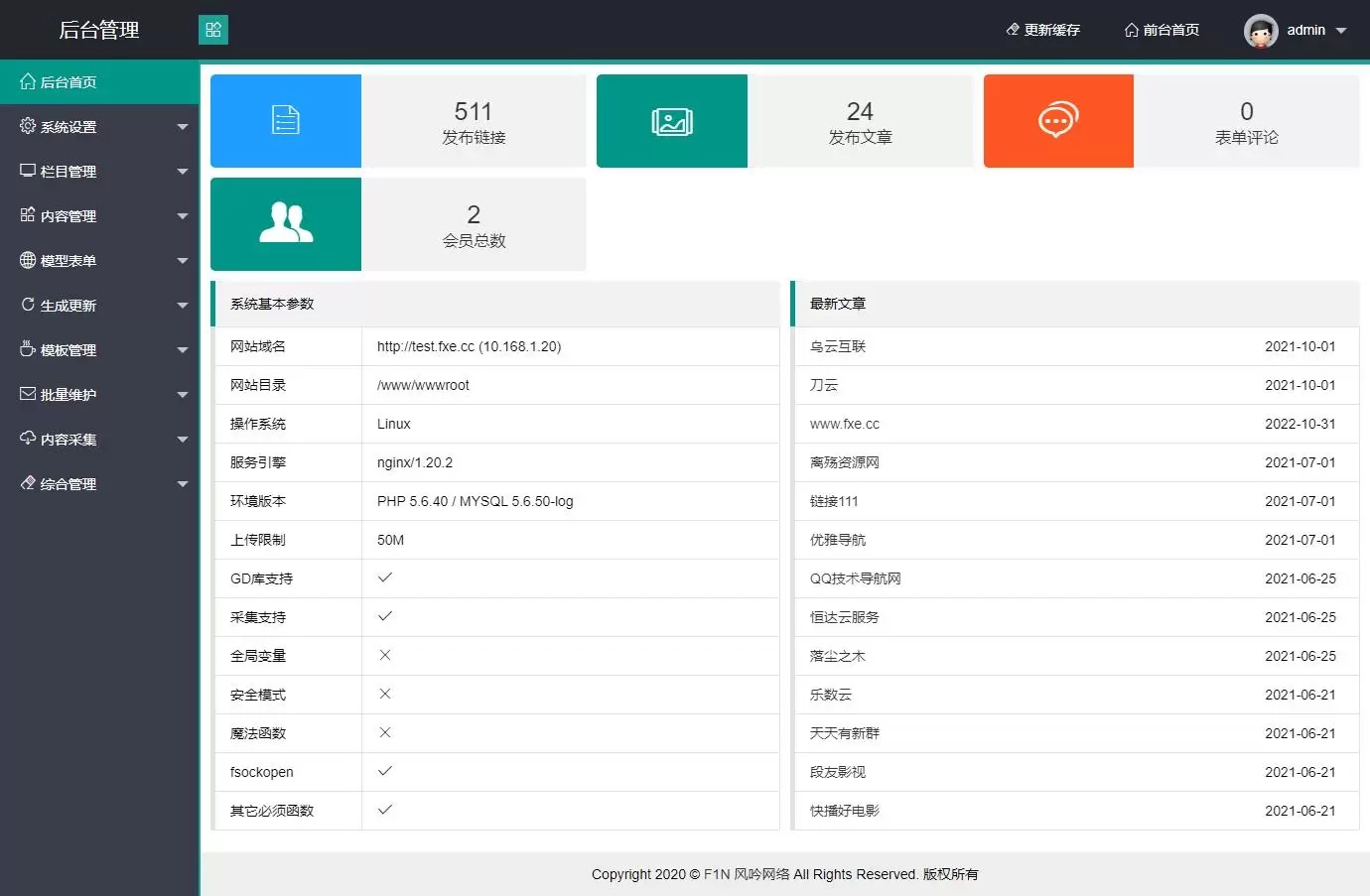Click the cloud icon for 内容采集
The height and width of the screenshot is (896, 1370).
(28, 439)
